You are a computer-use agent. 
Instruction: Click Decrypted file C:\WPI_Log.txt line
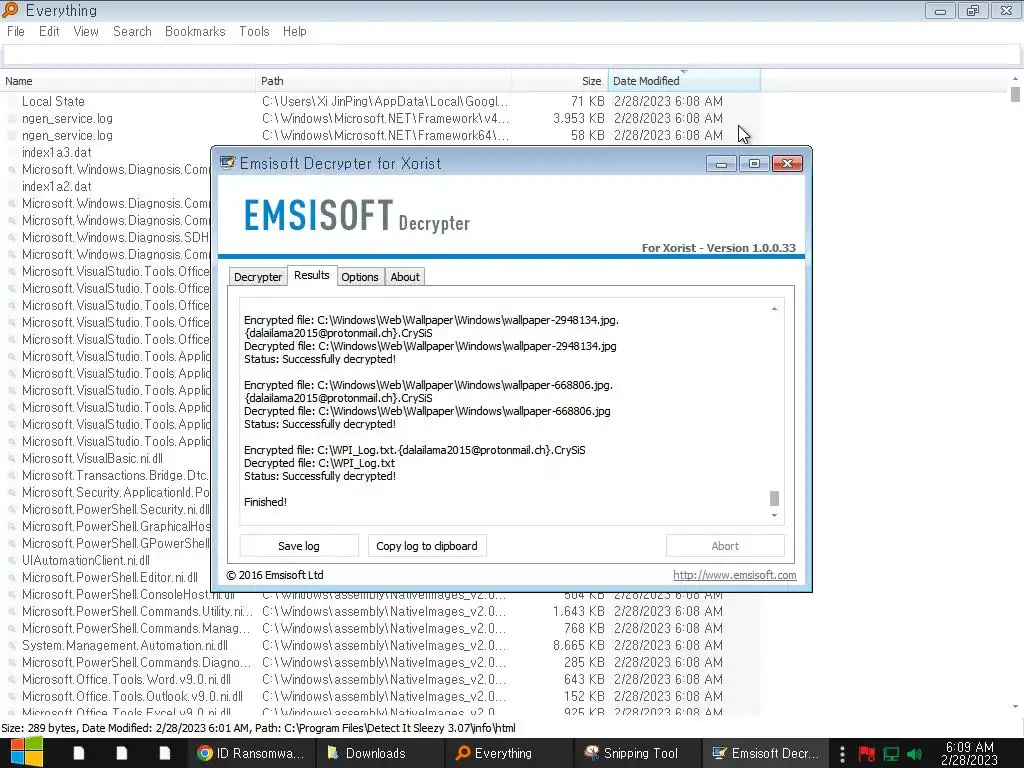tap(319, 463)
